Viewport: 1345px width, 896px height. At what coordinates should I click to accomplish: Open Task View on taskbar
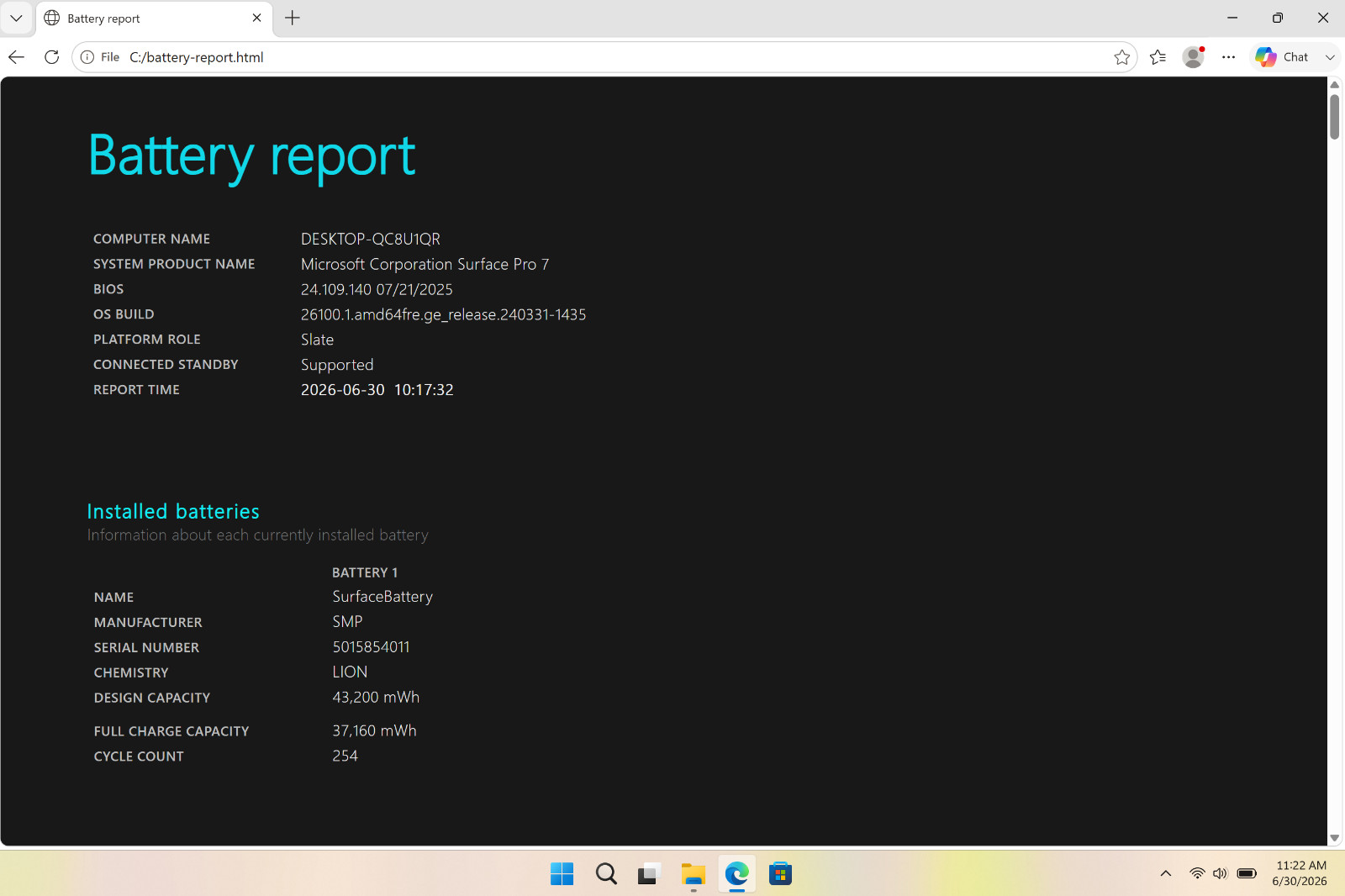pyautogui.click(x=649, y=874)
